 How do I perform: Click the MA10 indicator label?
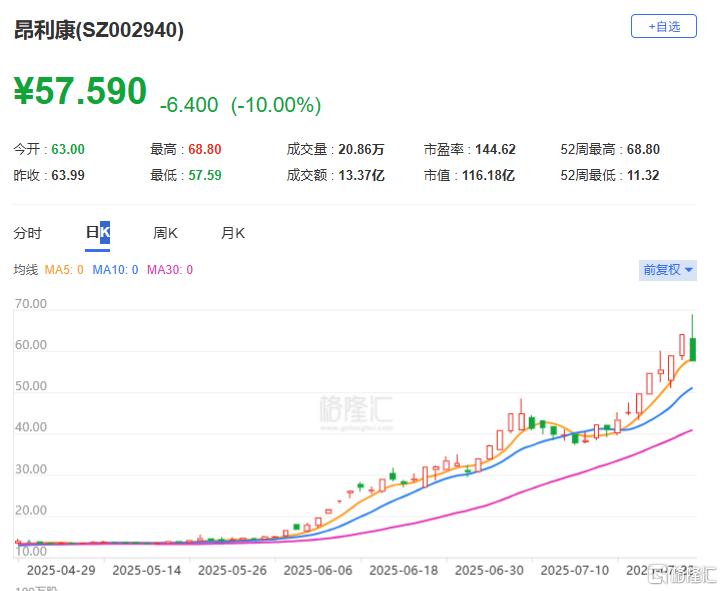pyautogui.click(x=115, y=270)
